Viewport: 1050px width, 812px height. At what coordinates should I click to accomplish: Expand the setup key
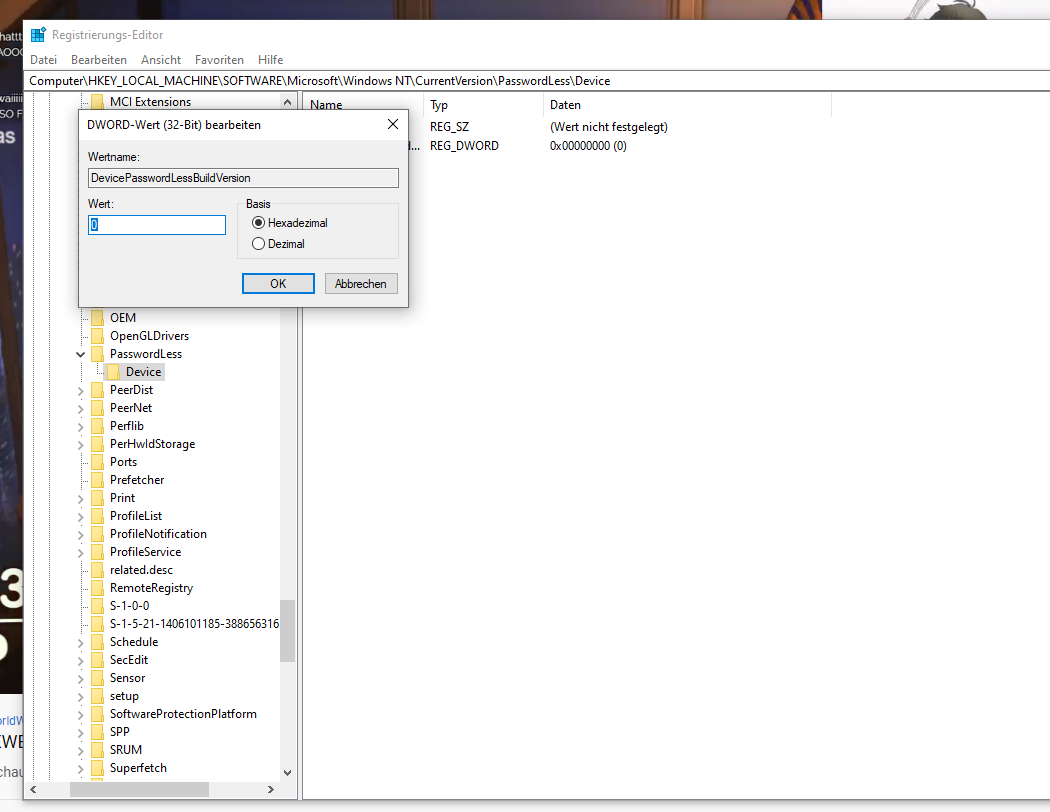pyautogui.click(x=80, y=697)
